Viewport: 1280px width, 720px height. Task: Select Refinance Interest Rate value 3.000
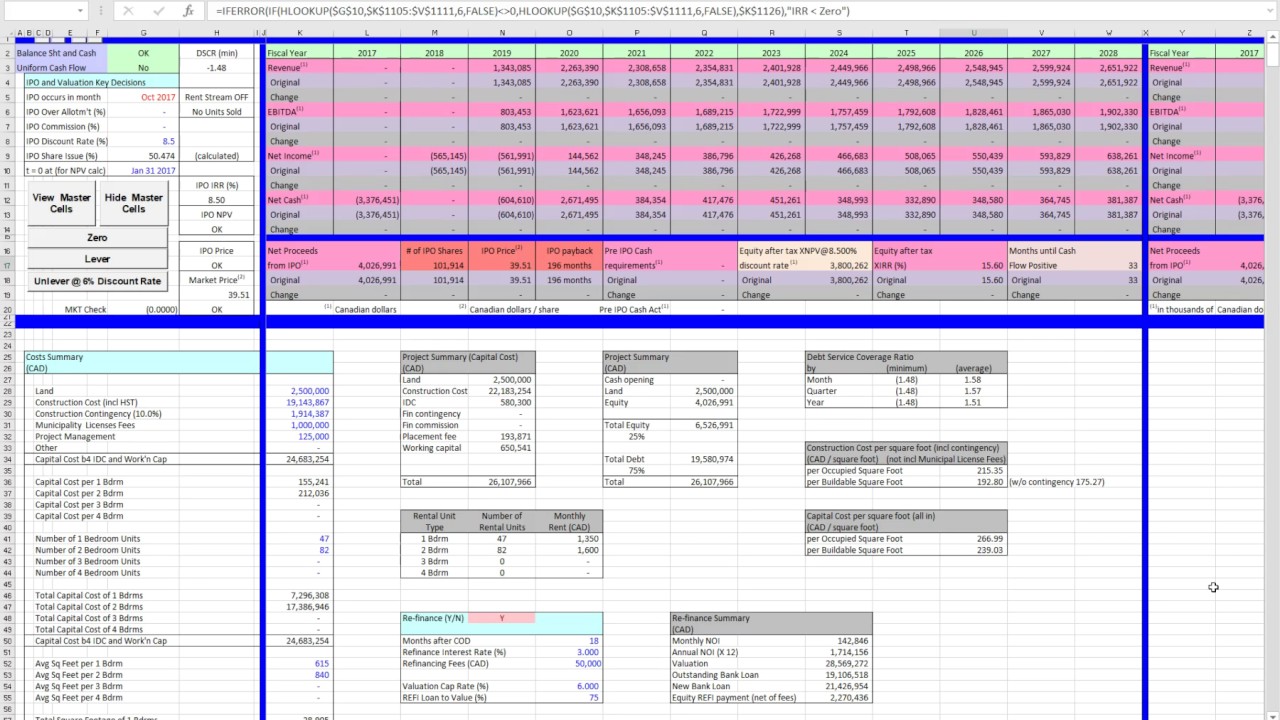(569, 652)
